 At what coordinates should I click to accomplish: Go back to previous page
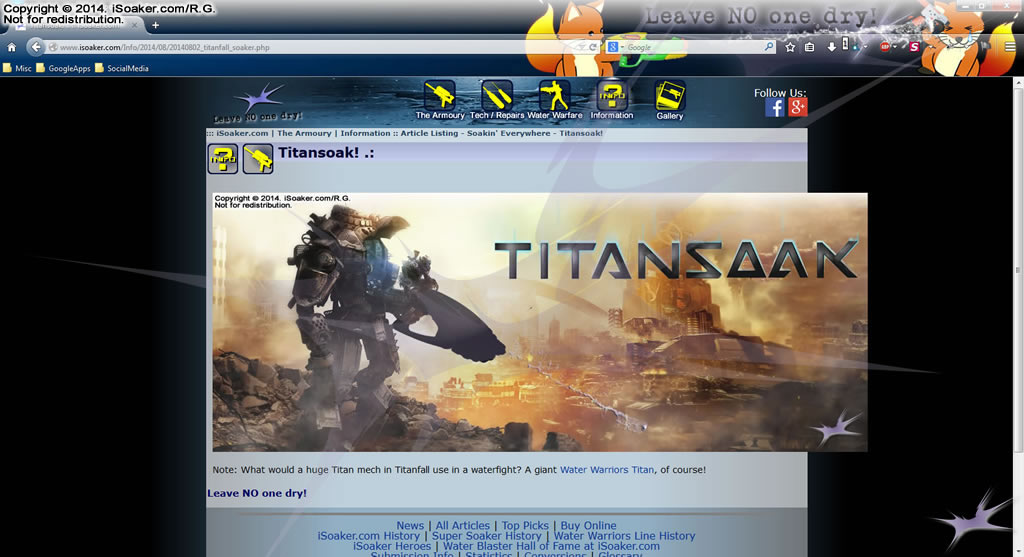[35, 47]
